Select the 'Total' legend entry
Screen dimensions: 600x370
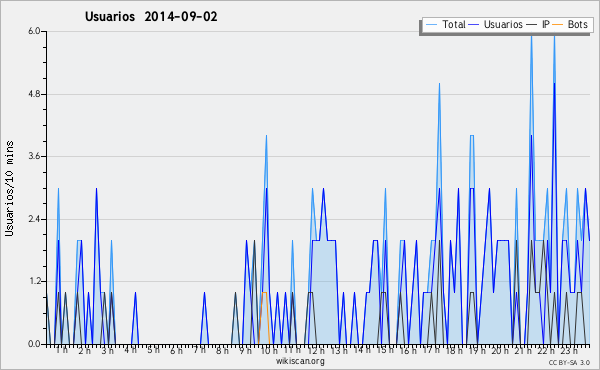click(x=453, y=24)
